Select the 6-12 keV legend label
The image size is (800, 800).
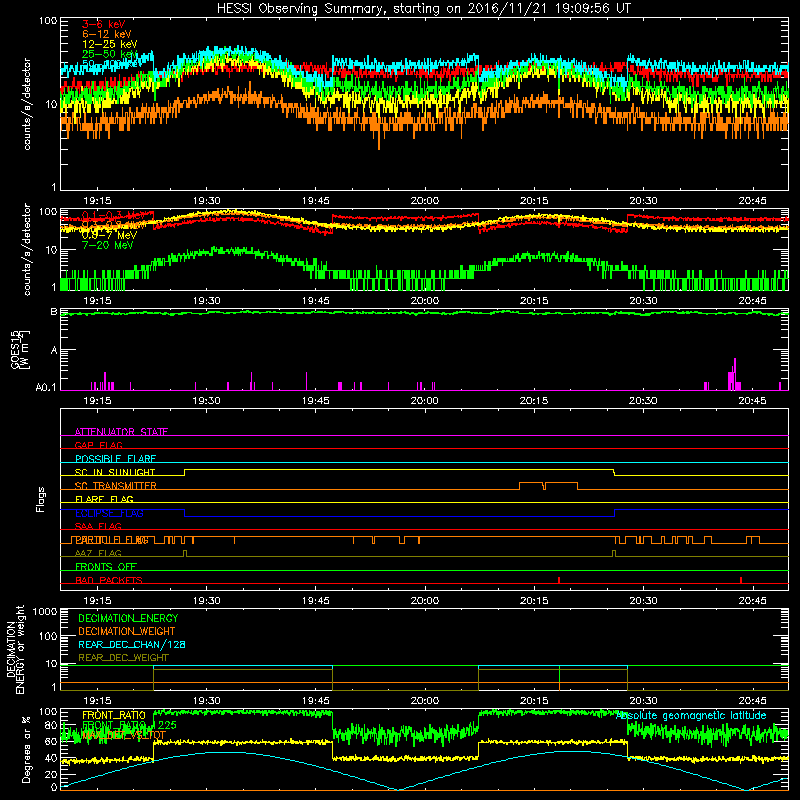pos(107,34)
